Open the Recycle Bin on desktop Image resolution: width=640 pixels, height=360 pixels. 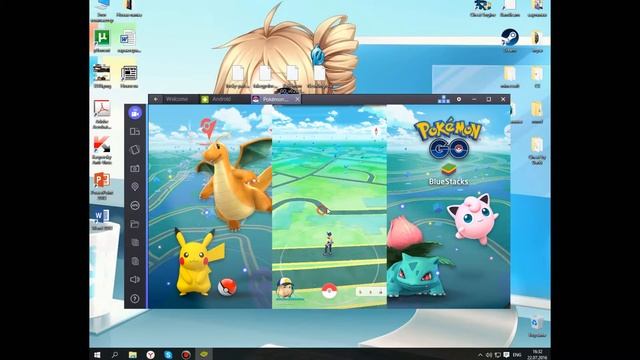pyautogui.click(x=537, y=326)
